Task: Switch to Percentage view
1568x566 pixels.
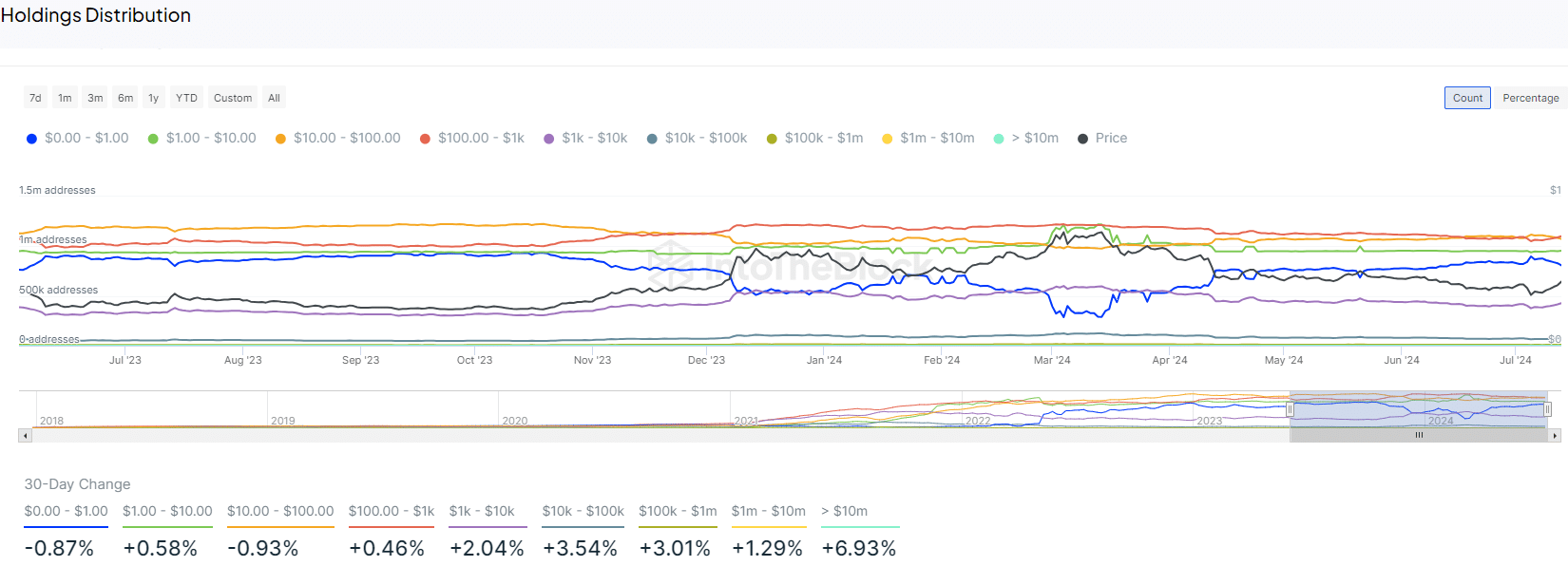Action: point(1530,98)
